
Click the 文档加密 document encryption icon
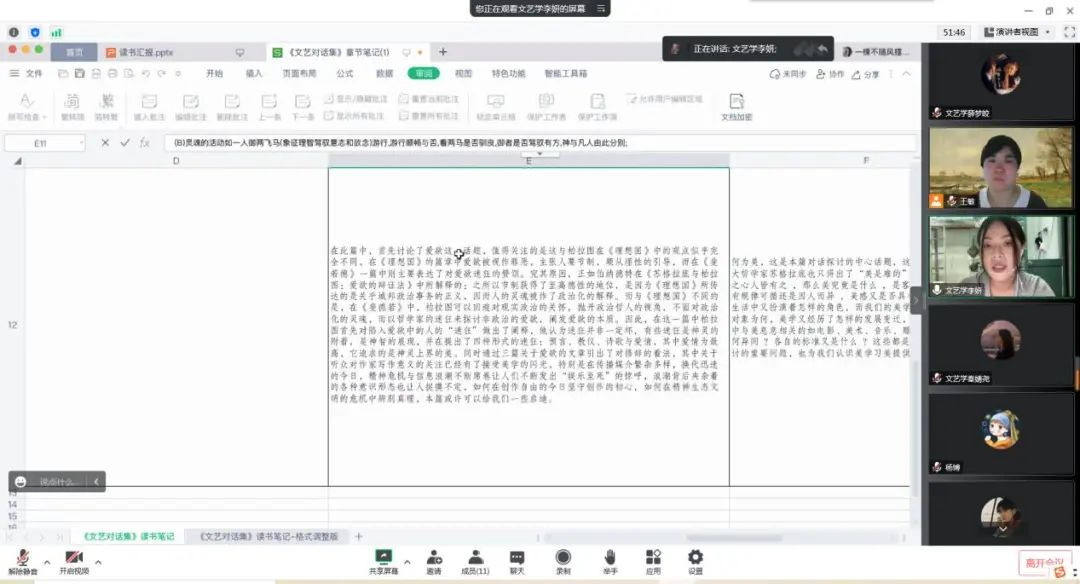click(736, 106)
